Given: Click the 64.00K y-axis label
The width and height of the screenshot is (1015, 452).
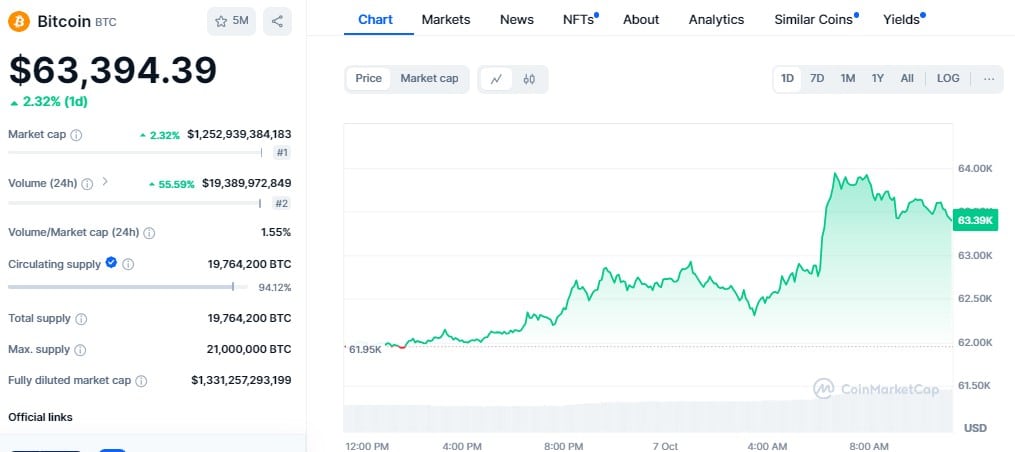Looking at the screenshot, I should (975, 168).
